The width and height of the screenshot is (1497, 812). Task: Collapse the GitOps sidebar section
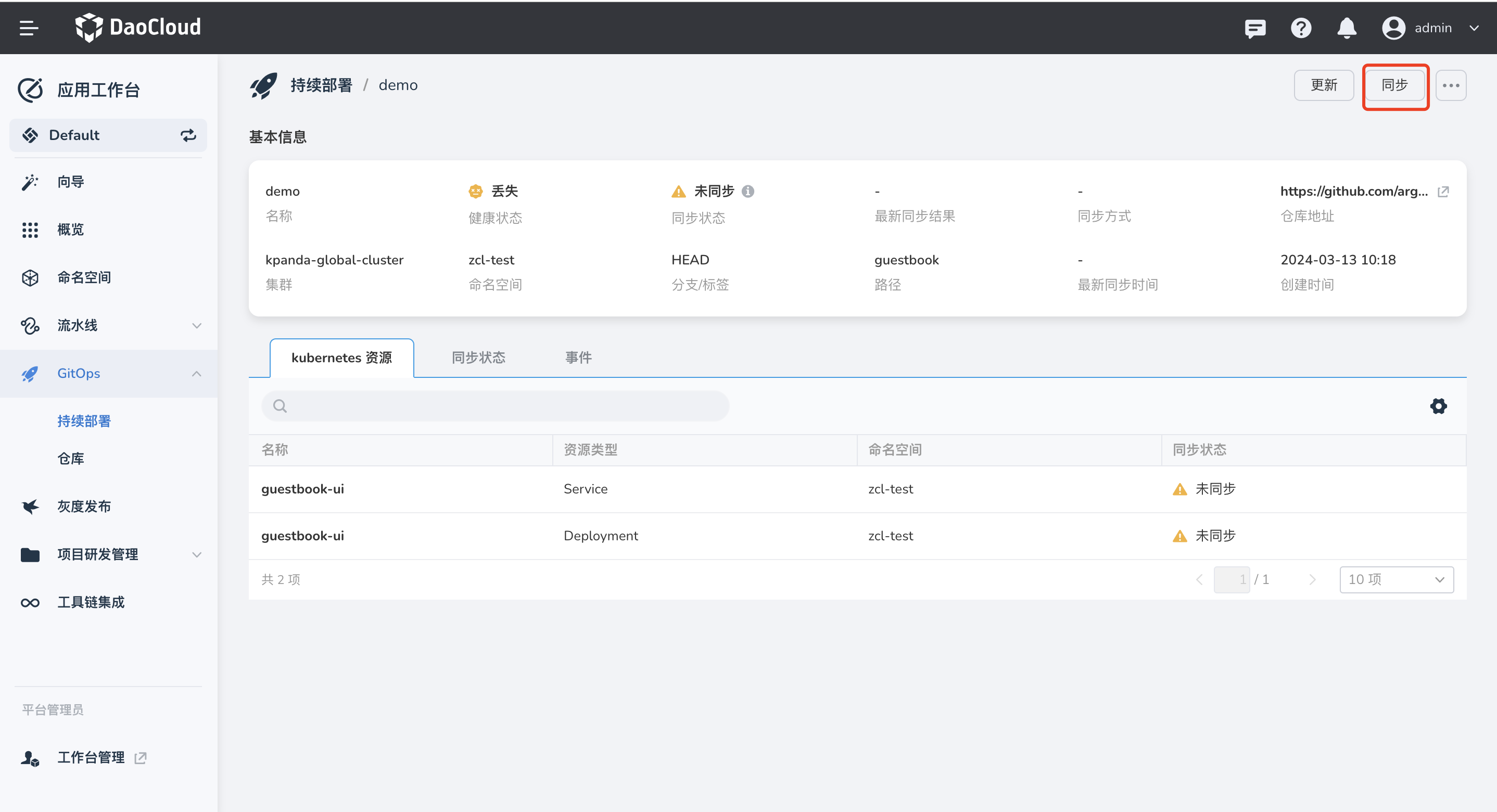coord(196,374)
